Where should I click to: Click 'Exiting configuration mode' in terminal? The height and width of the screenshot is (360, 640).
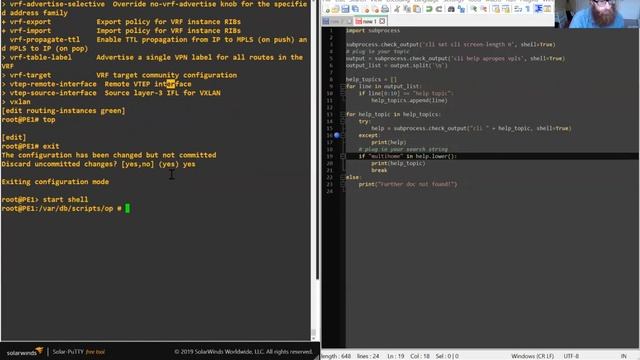pyautogui.click(x=56, y=182)
